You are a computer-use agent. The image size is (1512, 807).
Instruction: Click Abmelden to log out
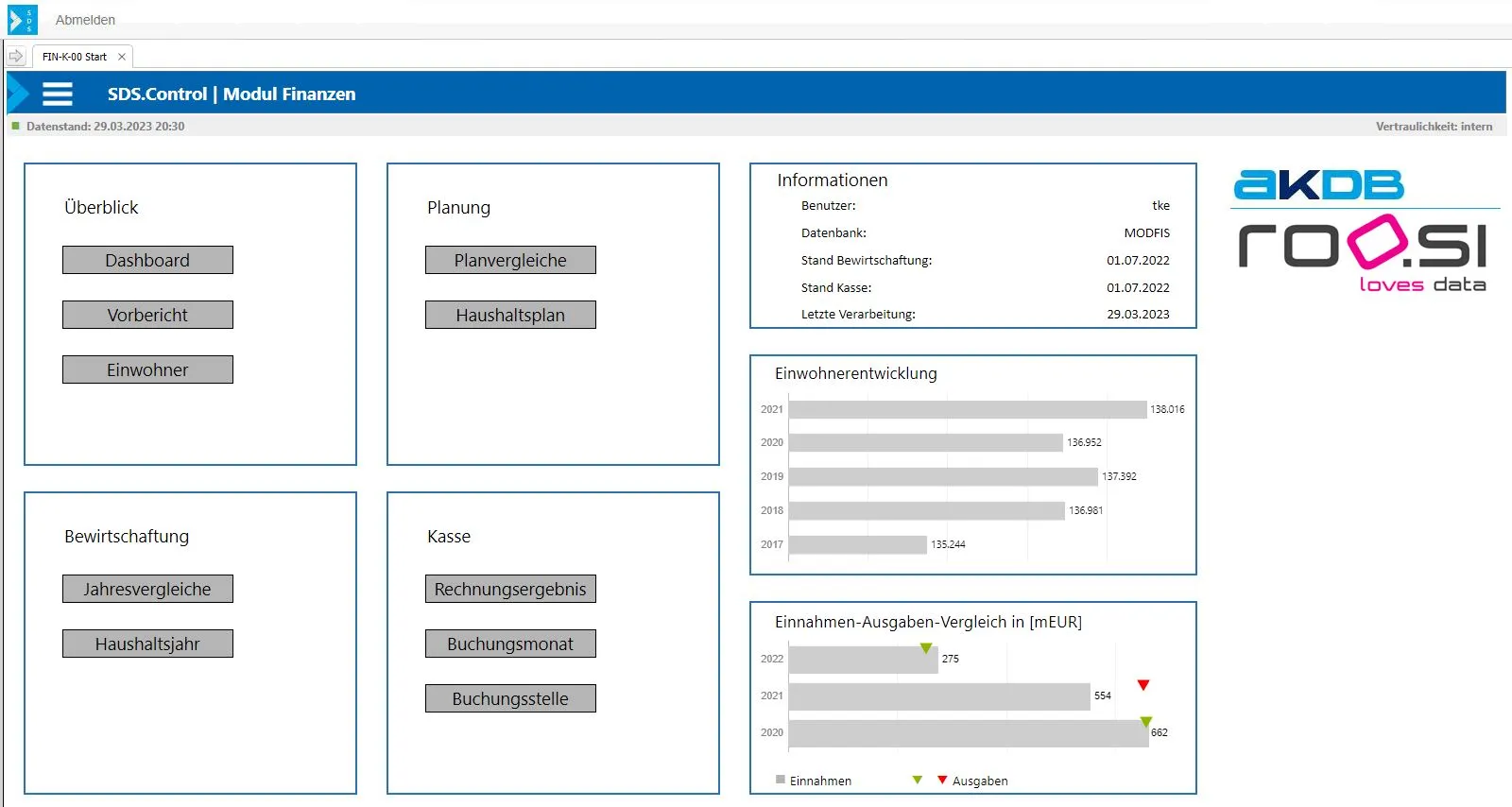(x=85, y=20)
